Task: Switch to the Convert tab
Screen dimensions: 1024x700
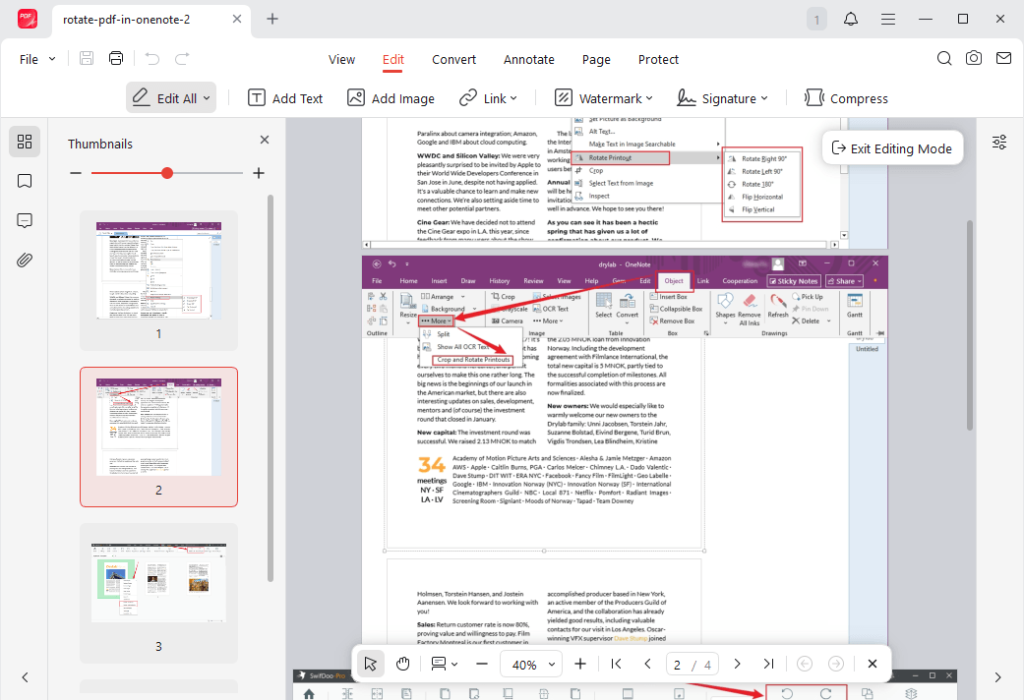Action: [x=453, y=59]
